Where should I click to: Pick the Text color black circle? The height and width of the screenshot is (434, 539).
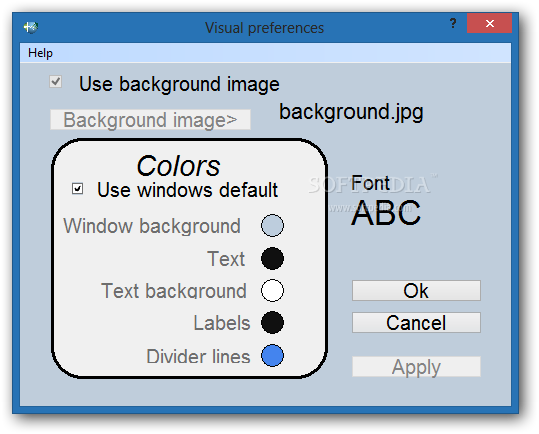tap(272, 258)
